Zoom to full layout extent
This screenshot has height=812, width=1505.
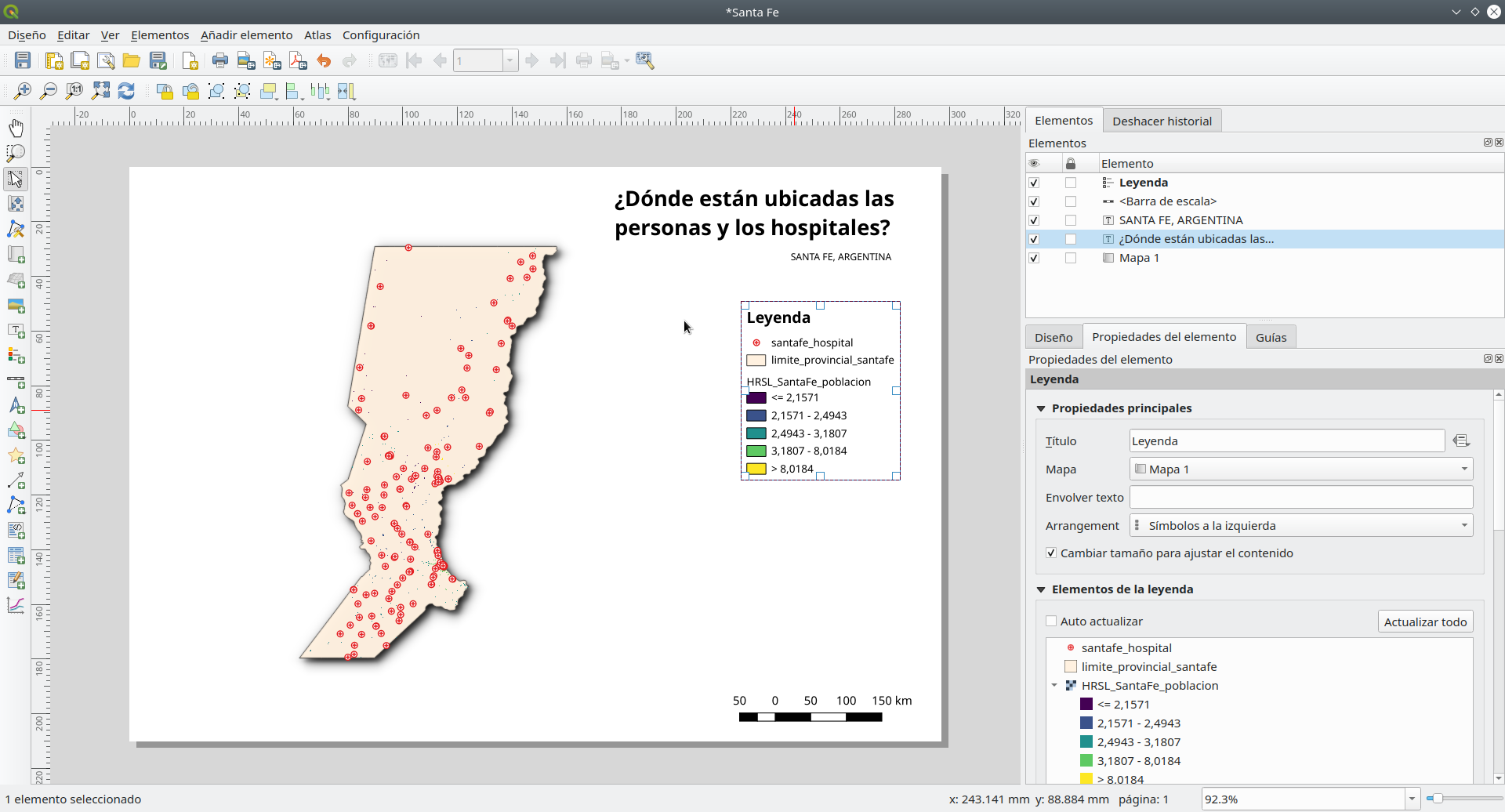pos(100,91)
